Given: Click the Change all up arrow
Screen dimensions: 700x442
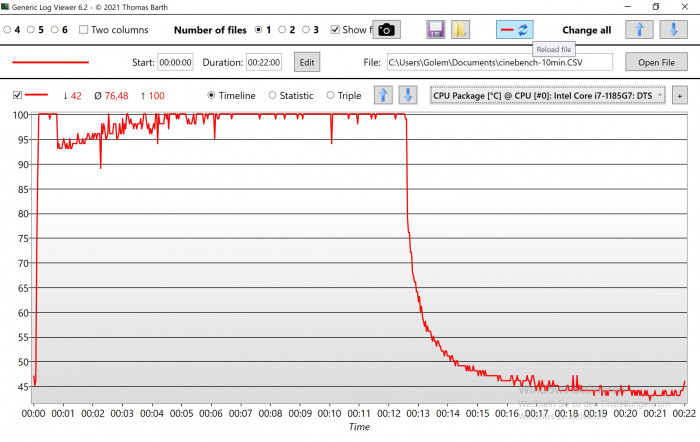Looking at the screenshot, I should click(x=640, y=30).
